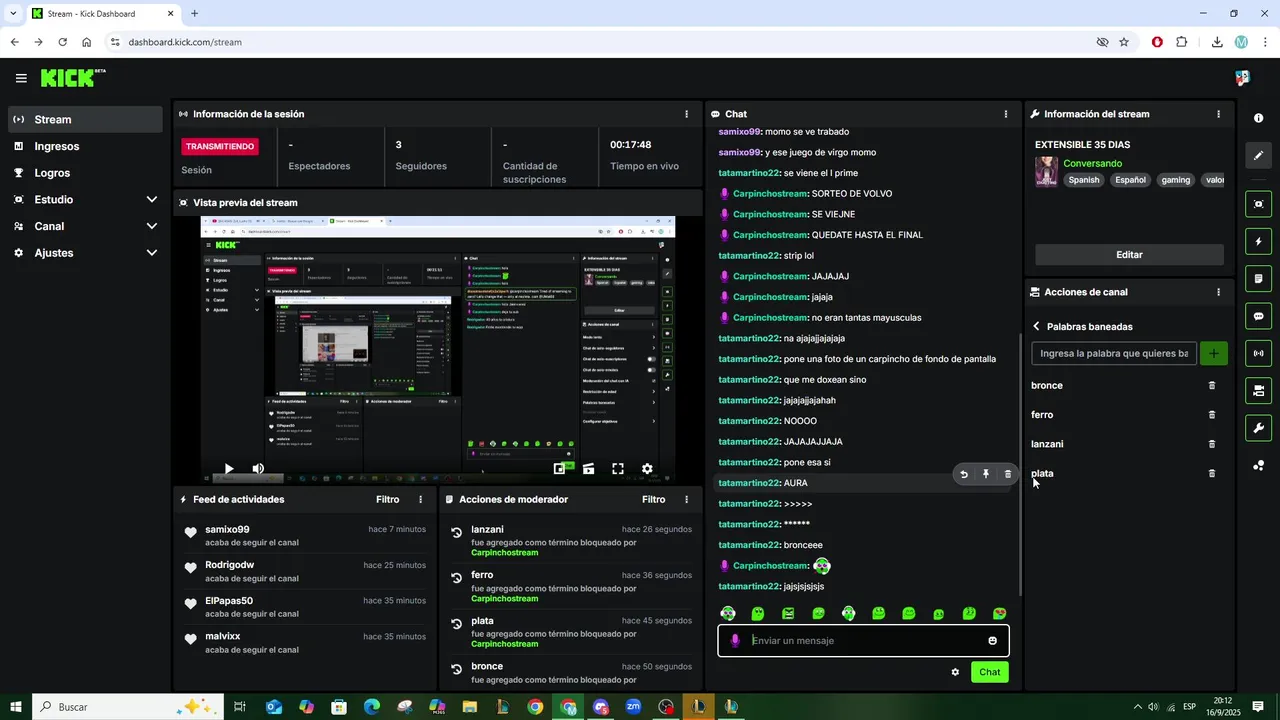
Task: Open Chrome from Windows taskbar
Action: (535, 707)
